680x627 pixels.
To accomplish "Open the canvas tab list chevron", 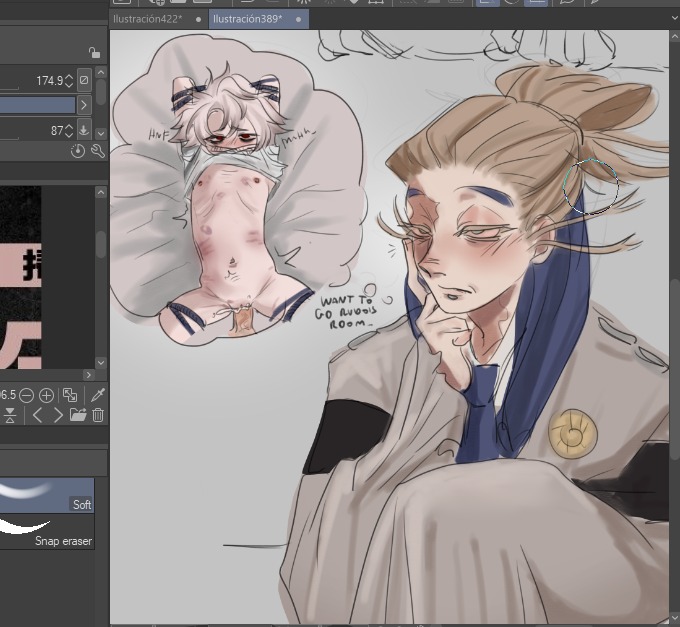I will click(x=674, y=18).
